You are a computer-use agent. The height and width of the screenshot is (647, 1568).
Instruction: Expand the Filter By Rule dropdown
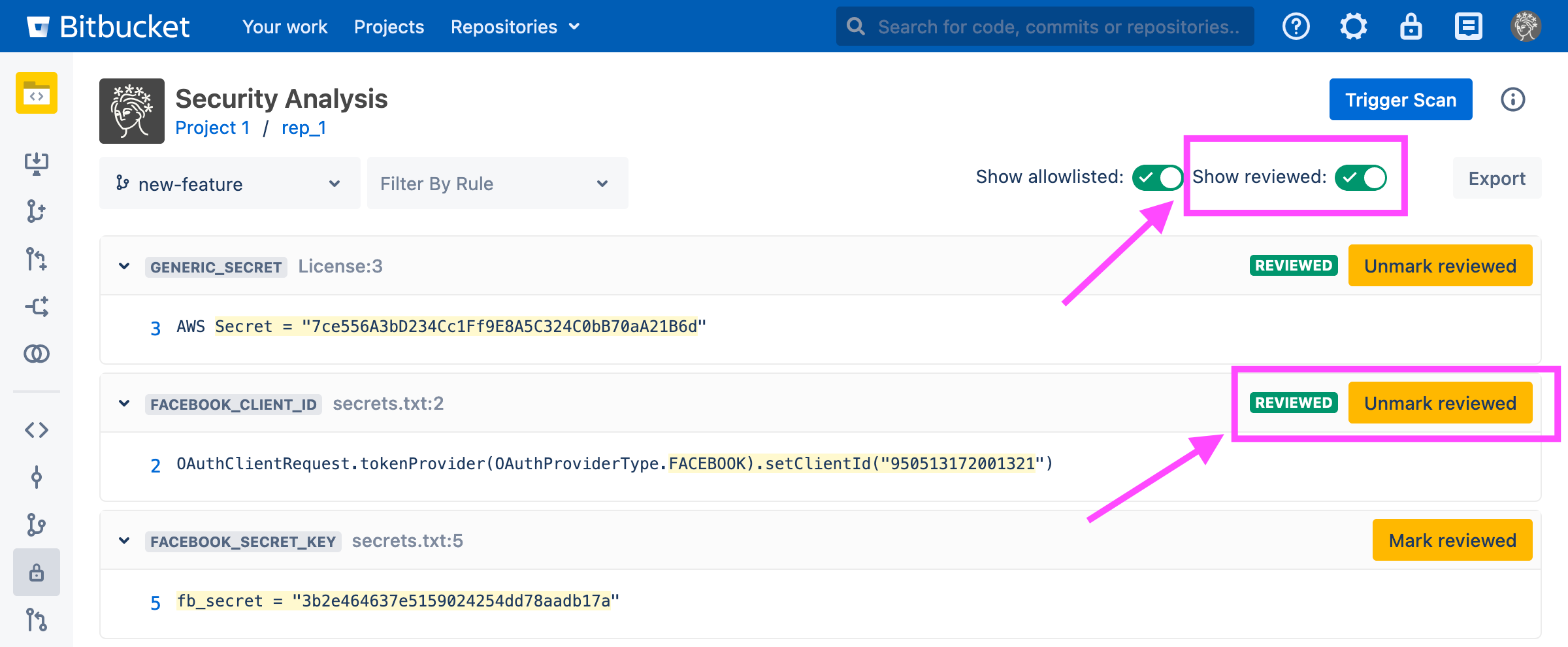[x=497, y=184]
